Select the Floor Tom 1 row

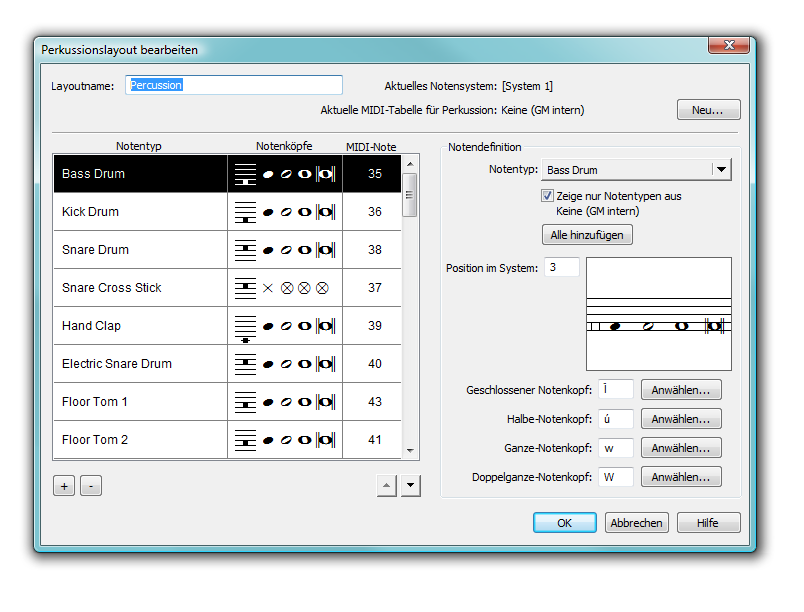click(227, 401)
